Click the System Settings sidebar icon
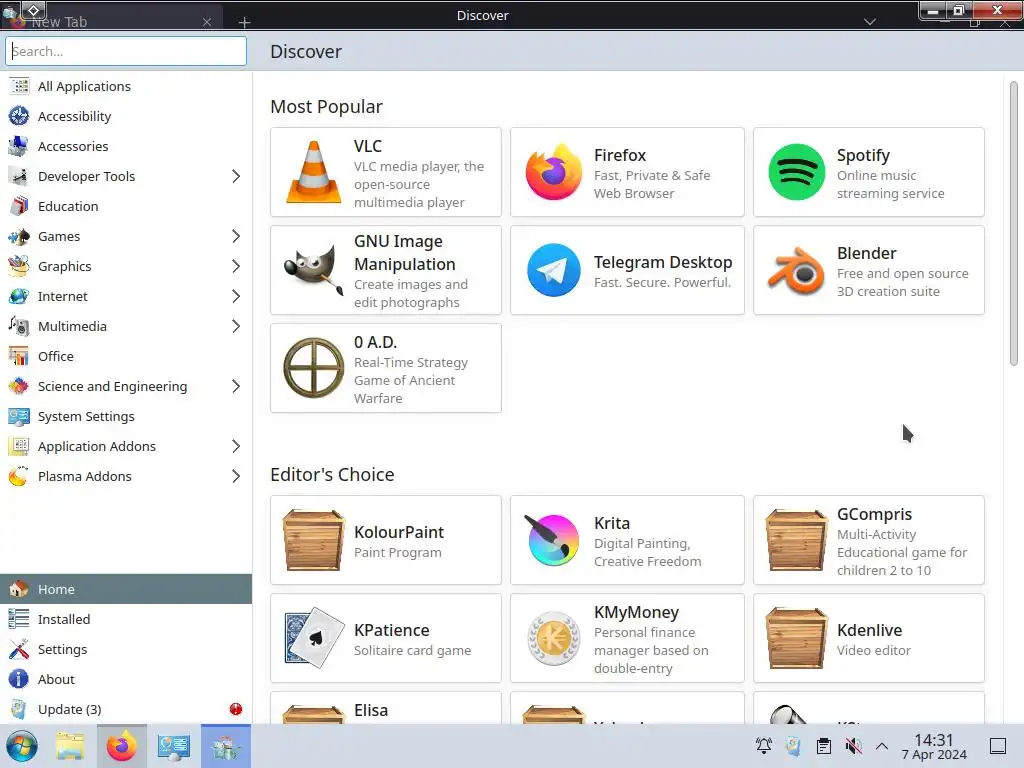1024x768 pixels. tap(19, 417)
